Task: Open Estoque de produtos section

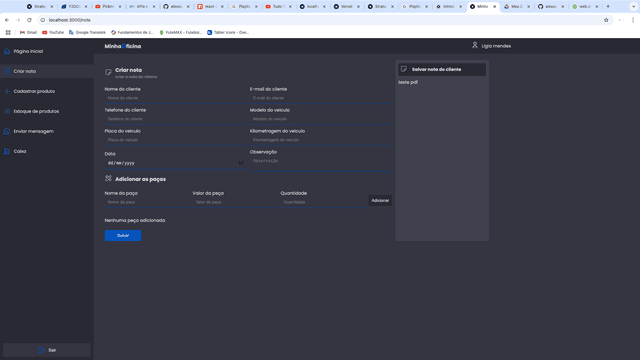Action: point(36,111)
